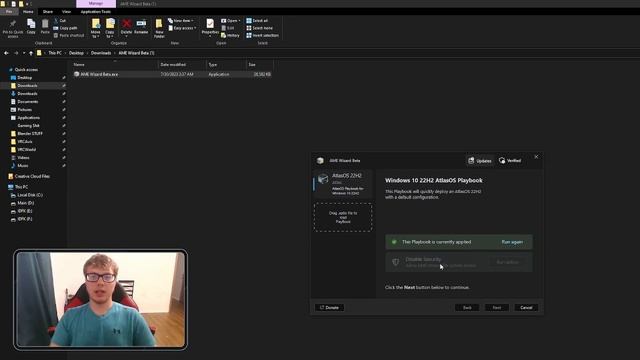Click the Manage contextual tab
Image resolution: width=640 pixels, height=360 pixels.
(96, 4)
